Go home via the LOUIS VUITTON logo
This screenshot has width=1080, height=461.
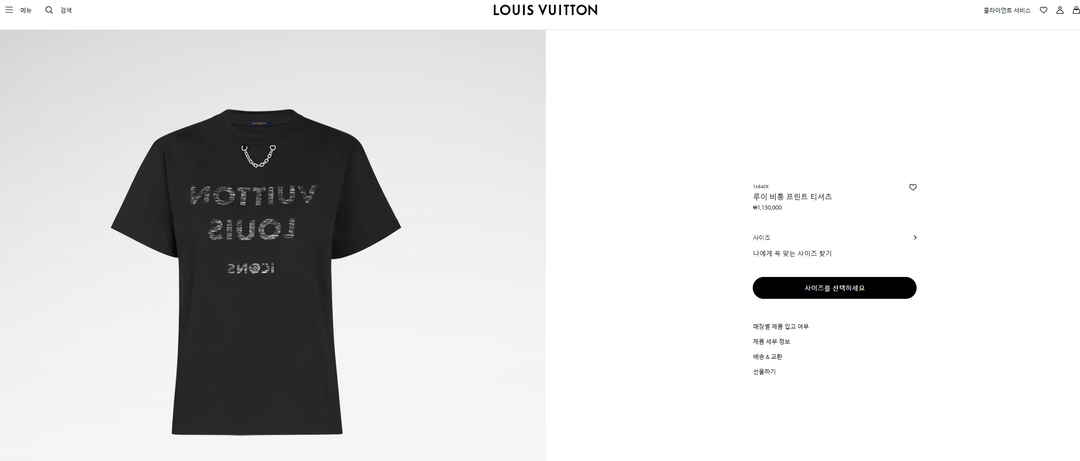(546, 10)
